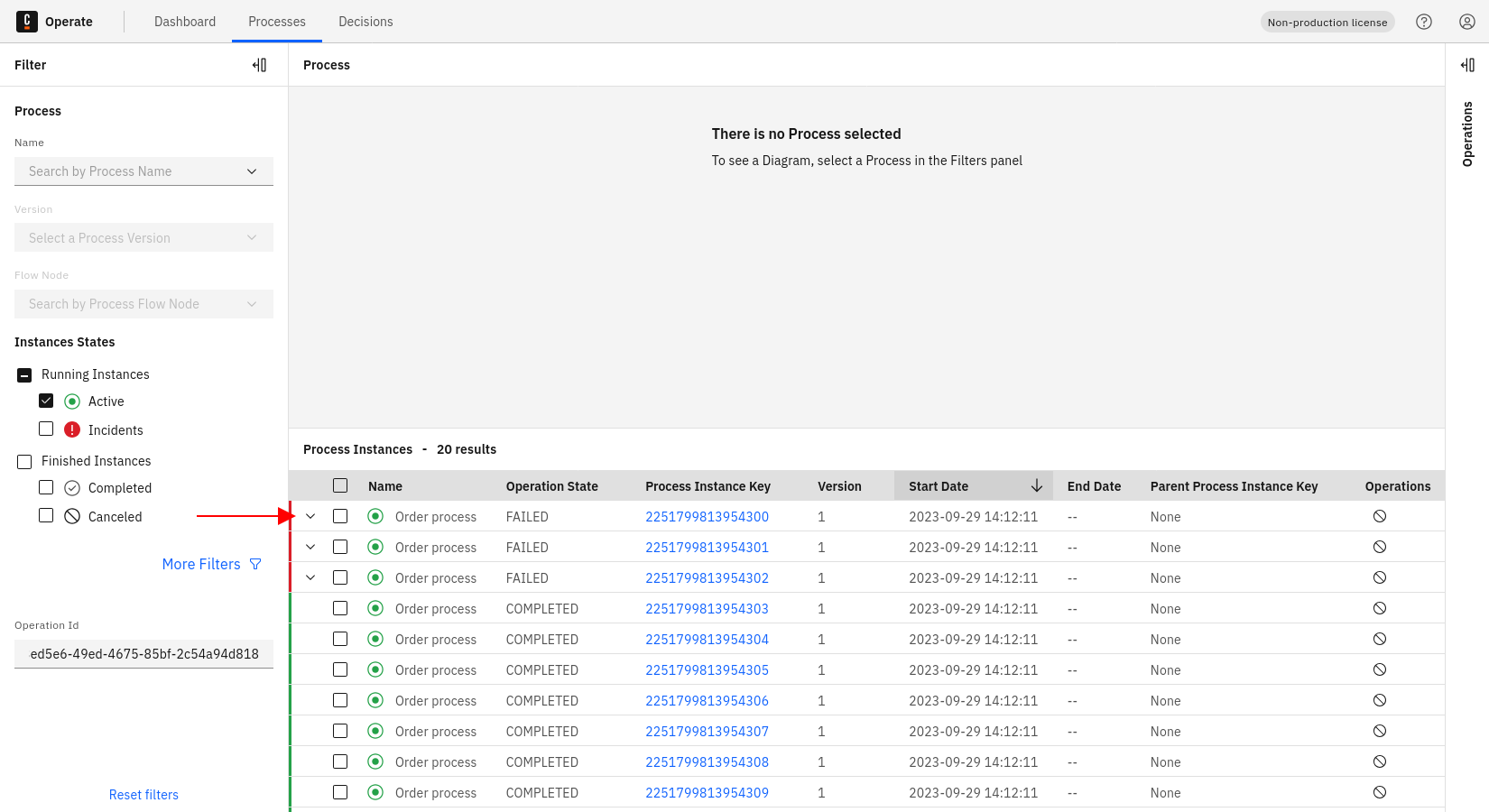Uncheck the Active instances filter

click(x=46, y=401)
